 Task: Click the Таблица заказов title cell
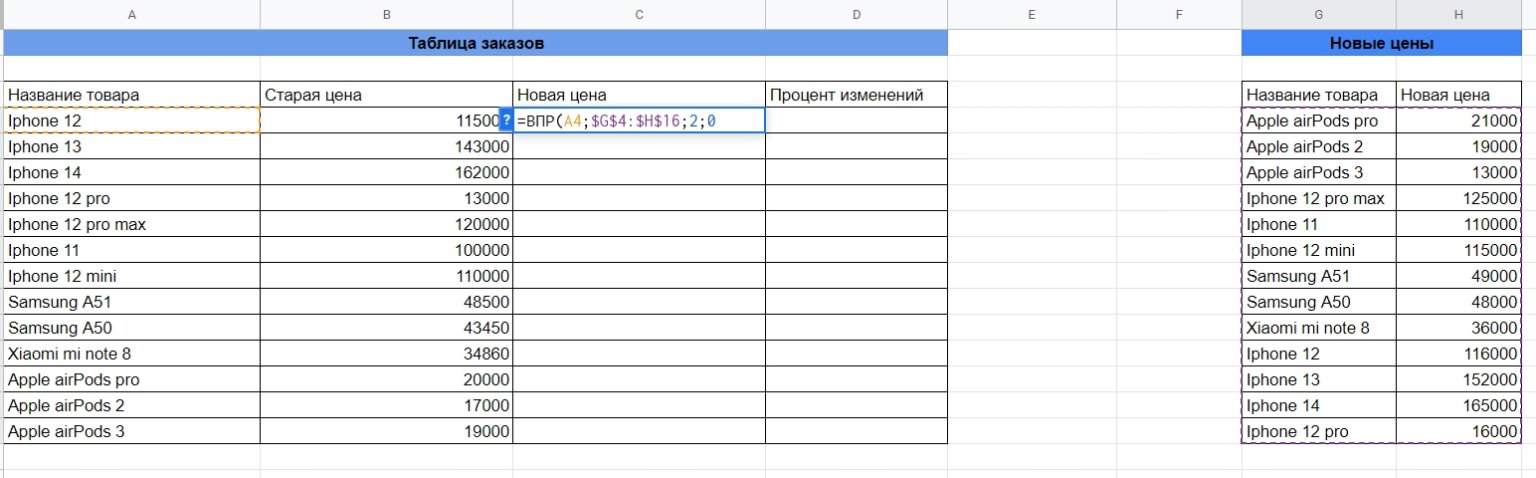tap(476, 43)
